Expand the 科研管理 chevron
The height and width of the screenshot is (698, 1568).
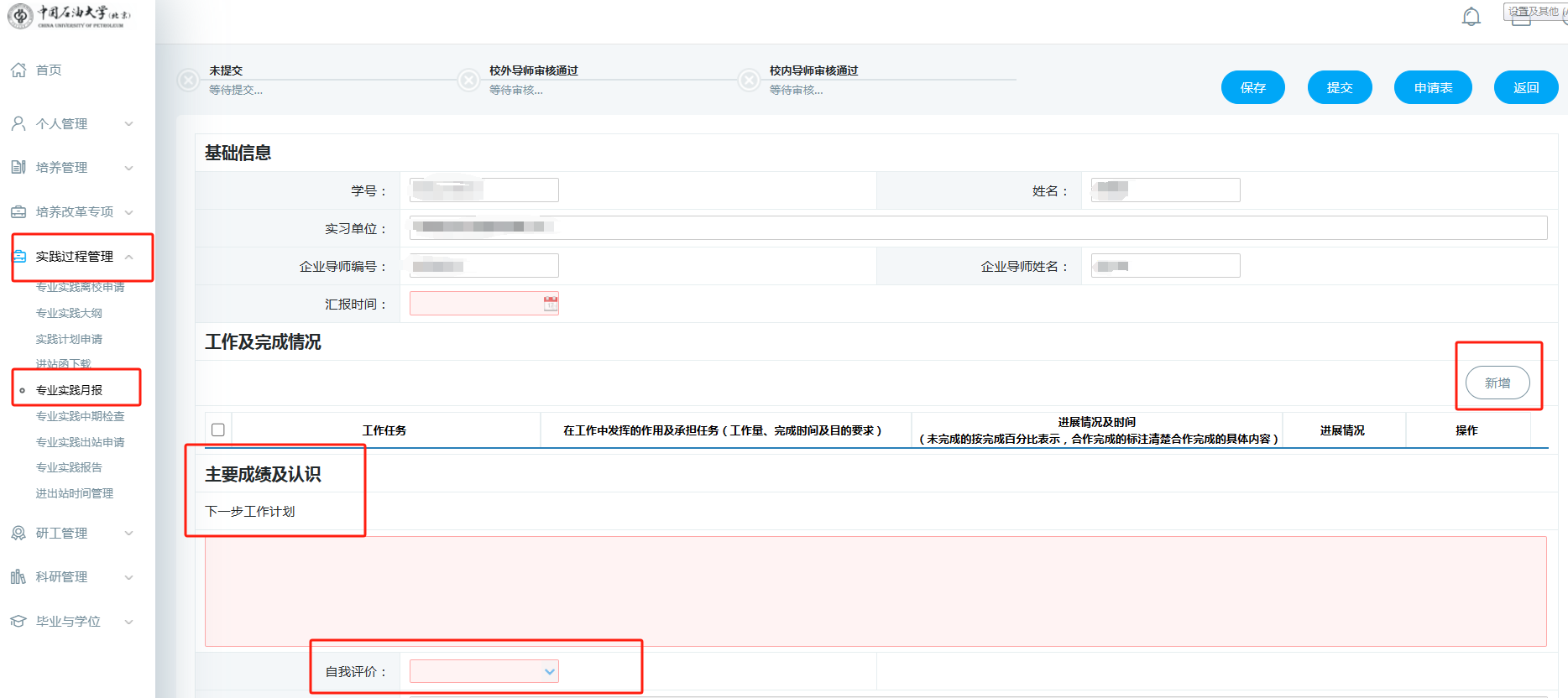(129, 577)
